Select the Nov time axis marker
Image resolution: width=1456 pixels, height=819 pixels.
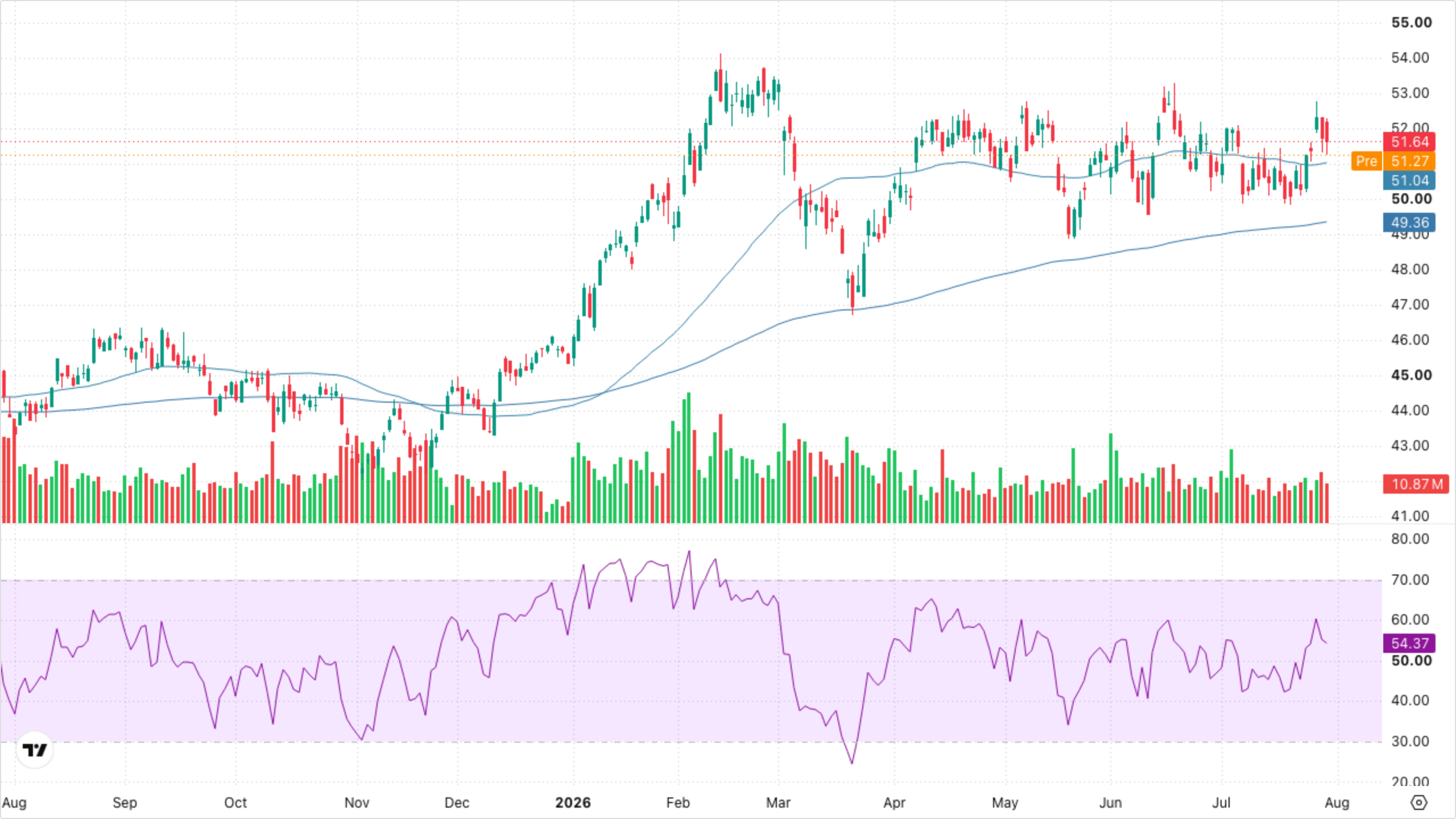pos(357,803)
